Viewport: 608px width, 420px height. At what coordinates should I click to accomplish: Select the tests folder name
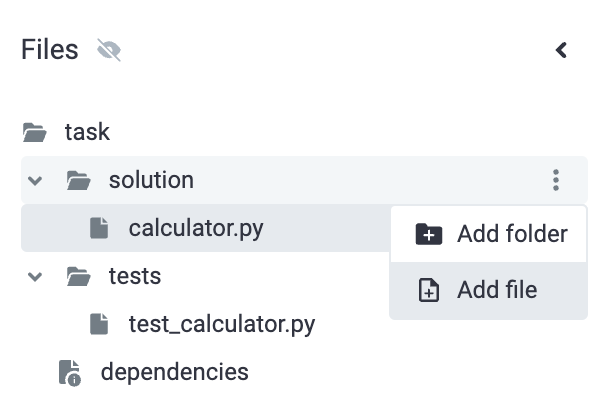pos(135,276)
